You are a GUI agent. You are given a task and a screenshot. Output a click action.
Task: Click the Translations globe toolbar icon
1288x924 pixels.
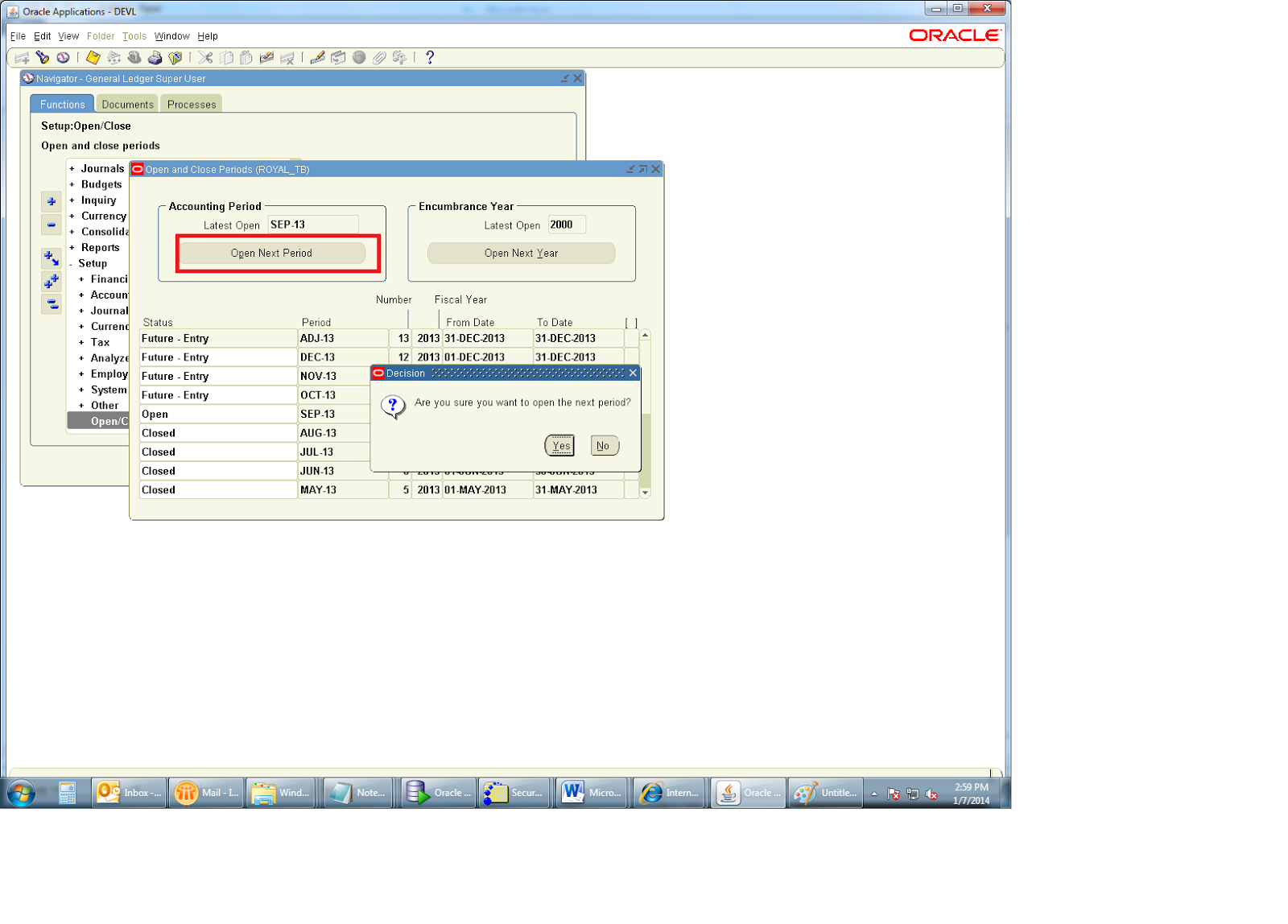coord(359,58)
